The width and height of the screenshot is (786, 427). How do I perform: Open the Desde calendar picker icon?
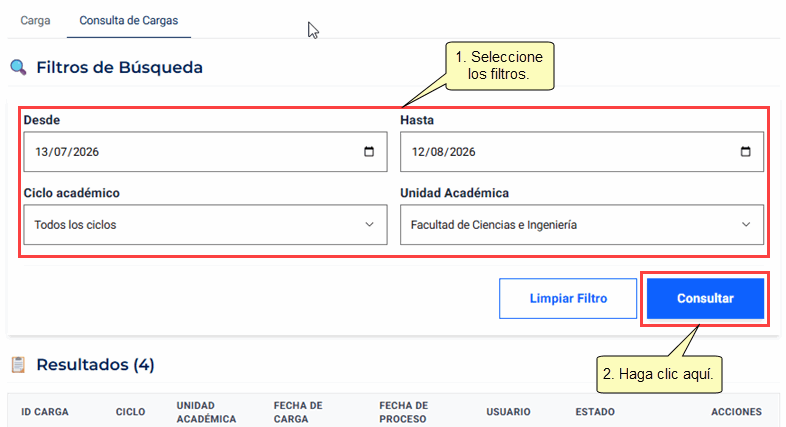[x=369, y=151]
